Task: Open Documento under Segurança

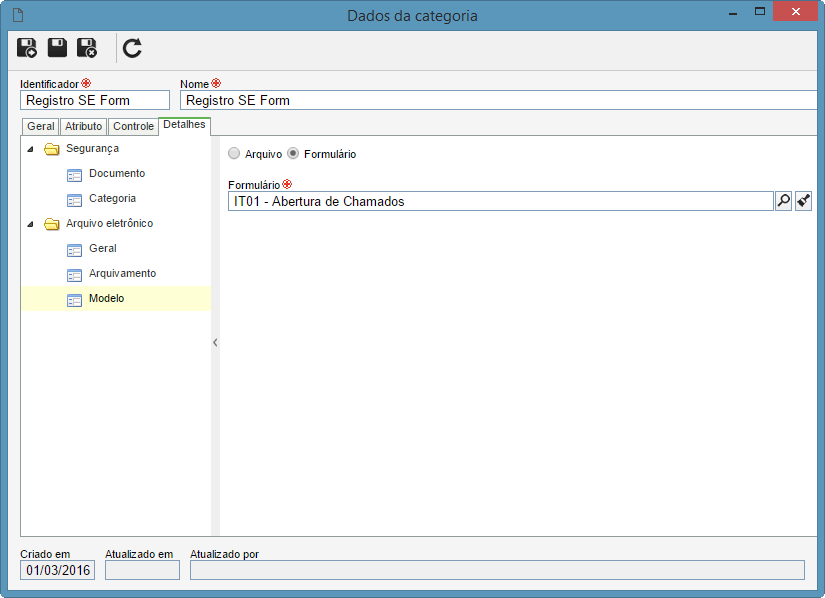Action: (x=117, y=173)
